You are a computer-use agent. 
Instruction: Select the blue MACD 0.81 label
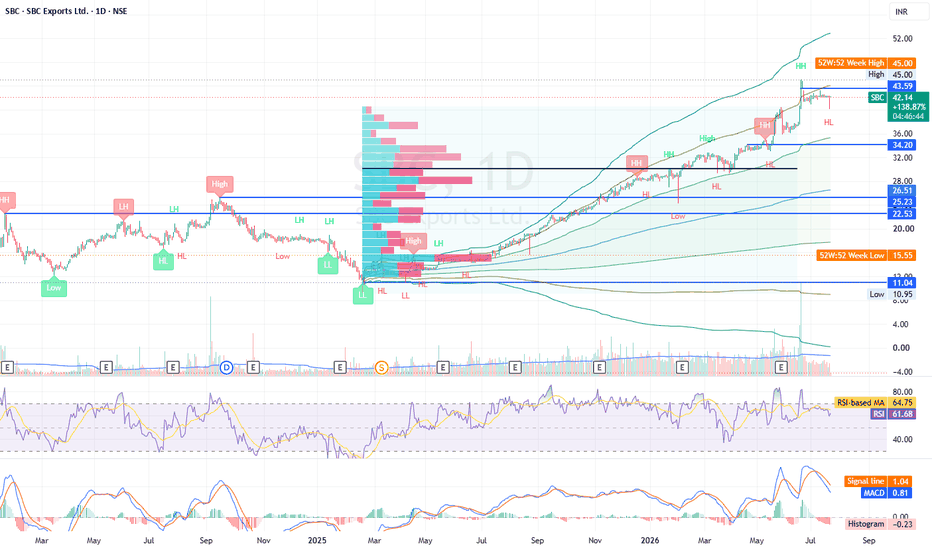pos(888,493)
